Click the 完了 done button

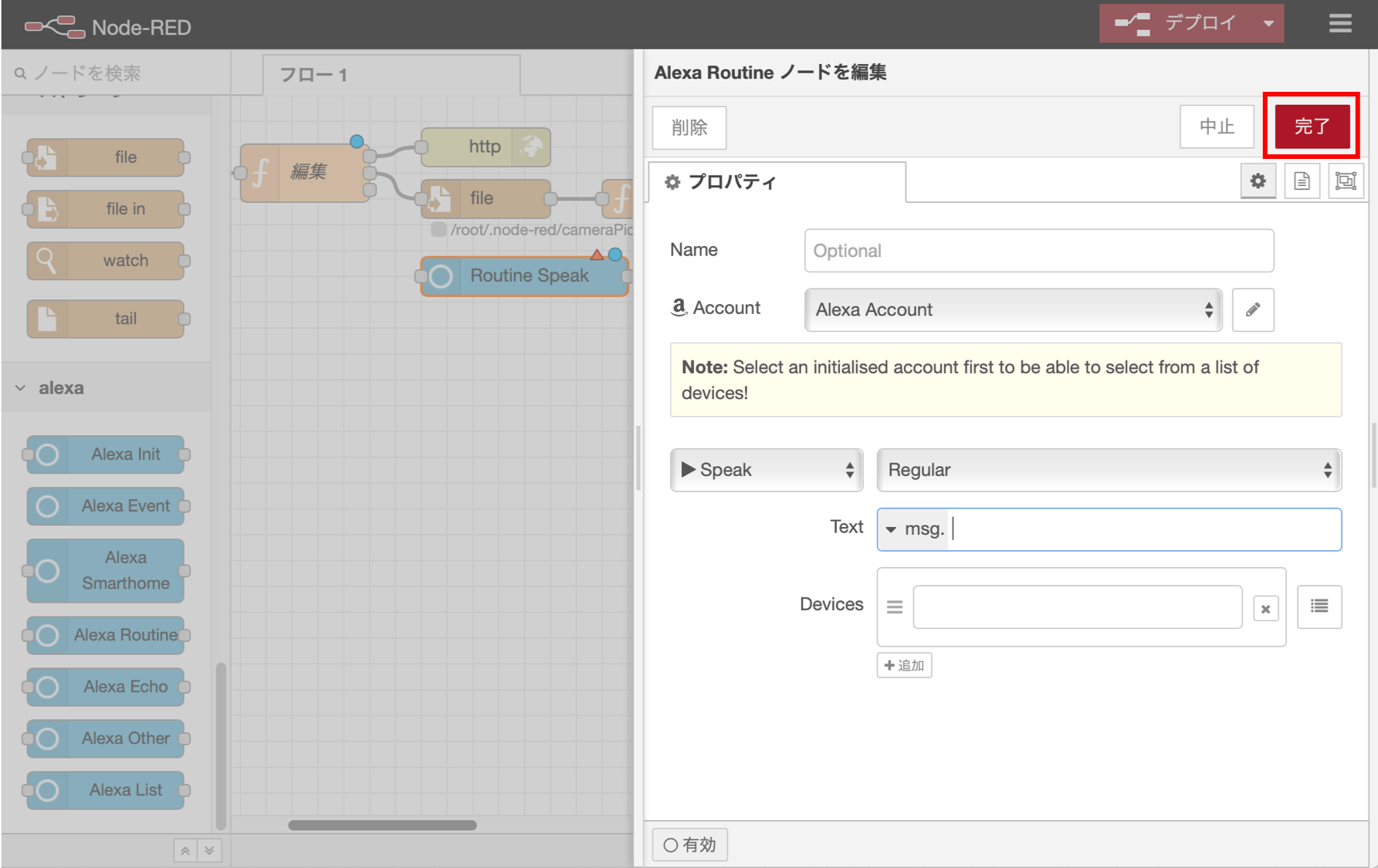(x=1311, y=127)
